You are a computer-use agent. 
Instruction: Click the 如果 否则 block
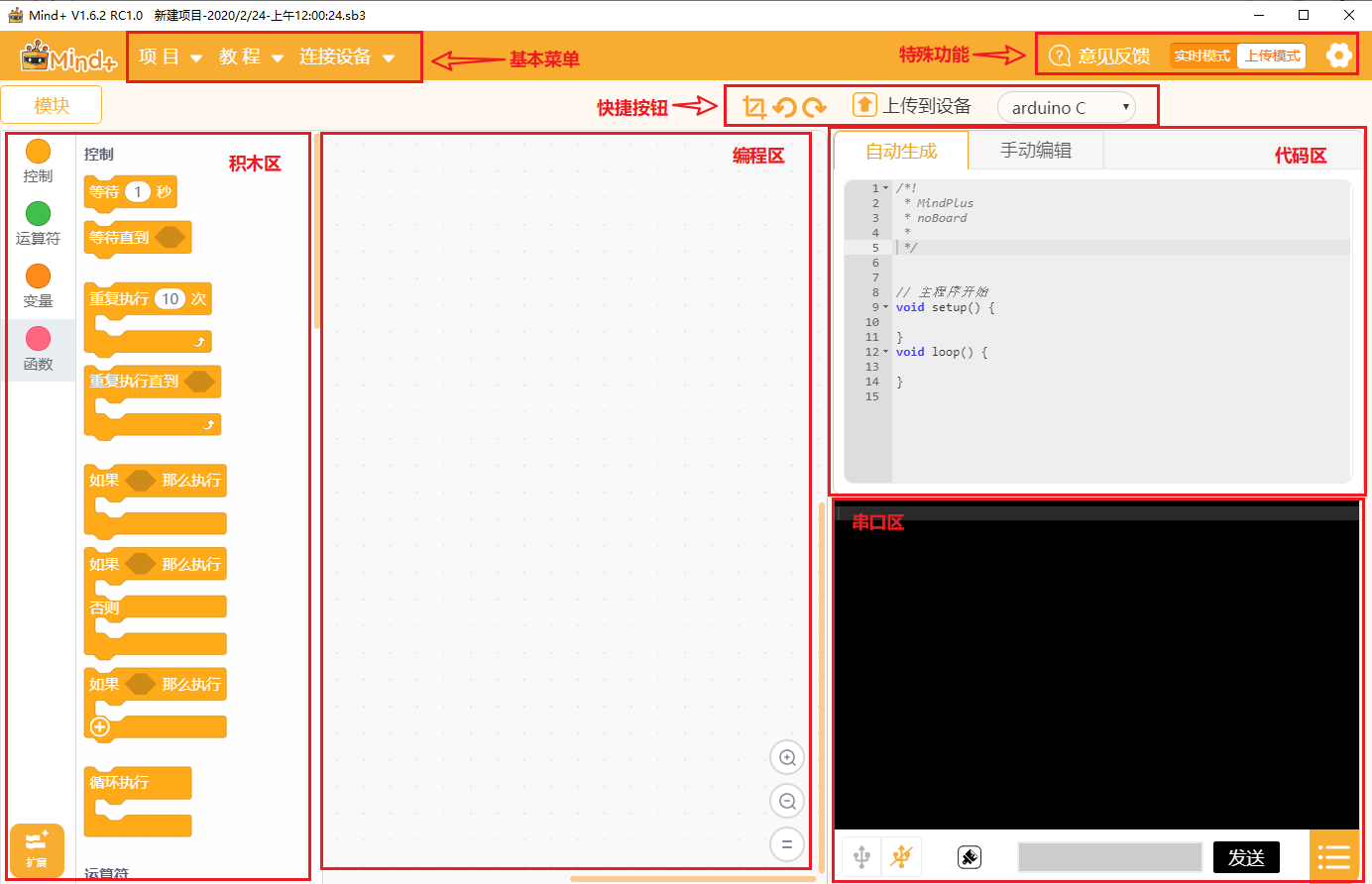(x=155, y=603)
